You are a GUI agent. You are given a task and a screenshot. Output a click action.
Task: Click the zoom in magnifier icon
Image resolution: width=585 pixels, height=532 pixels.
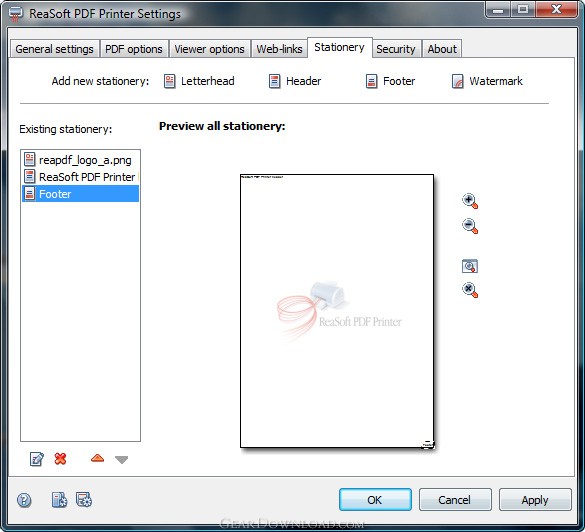point(470,201)
